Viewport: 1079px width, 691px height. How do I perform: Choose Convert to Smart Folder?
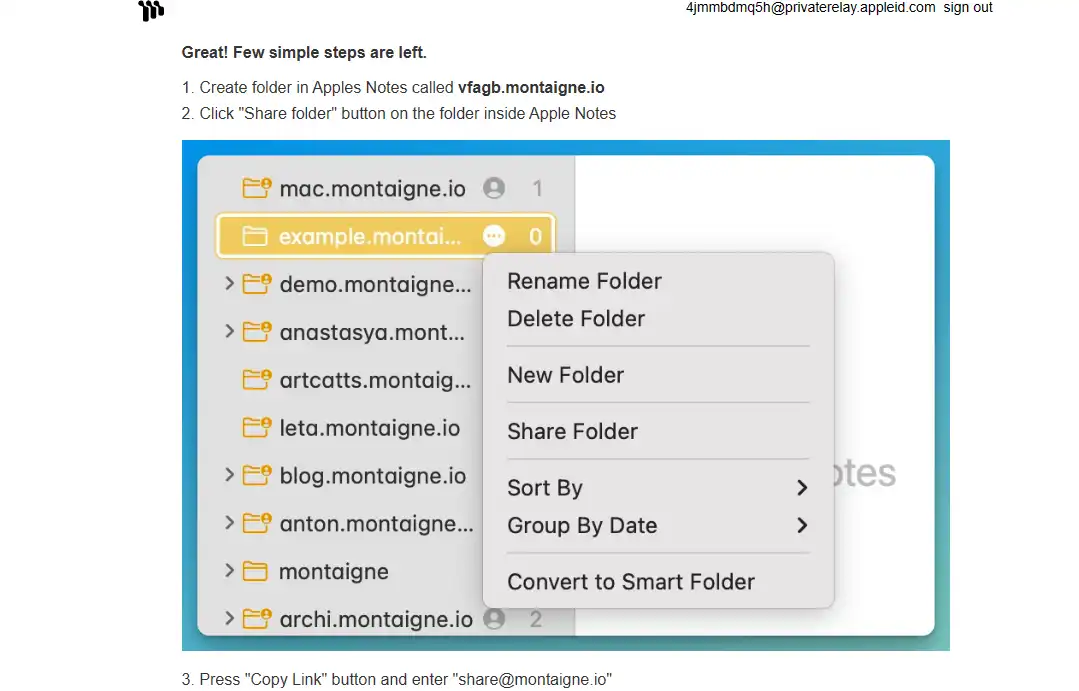630,582
